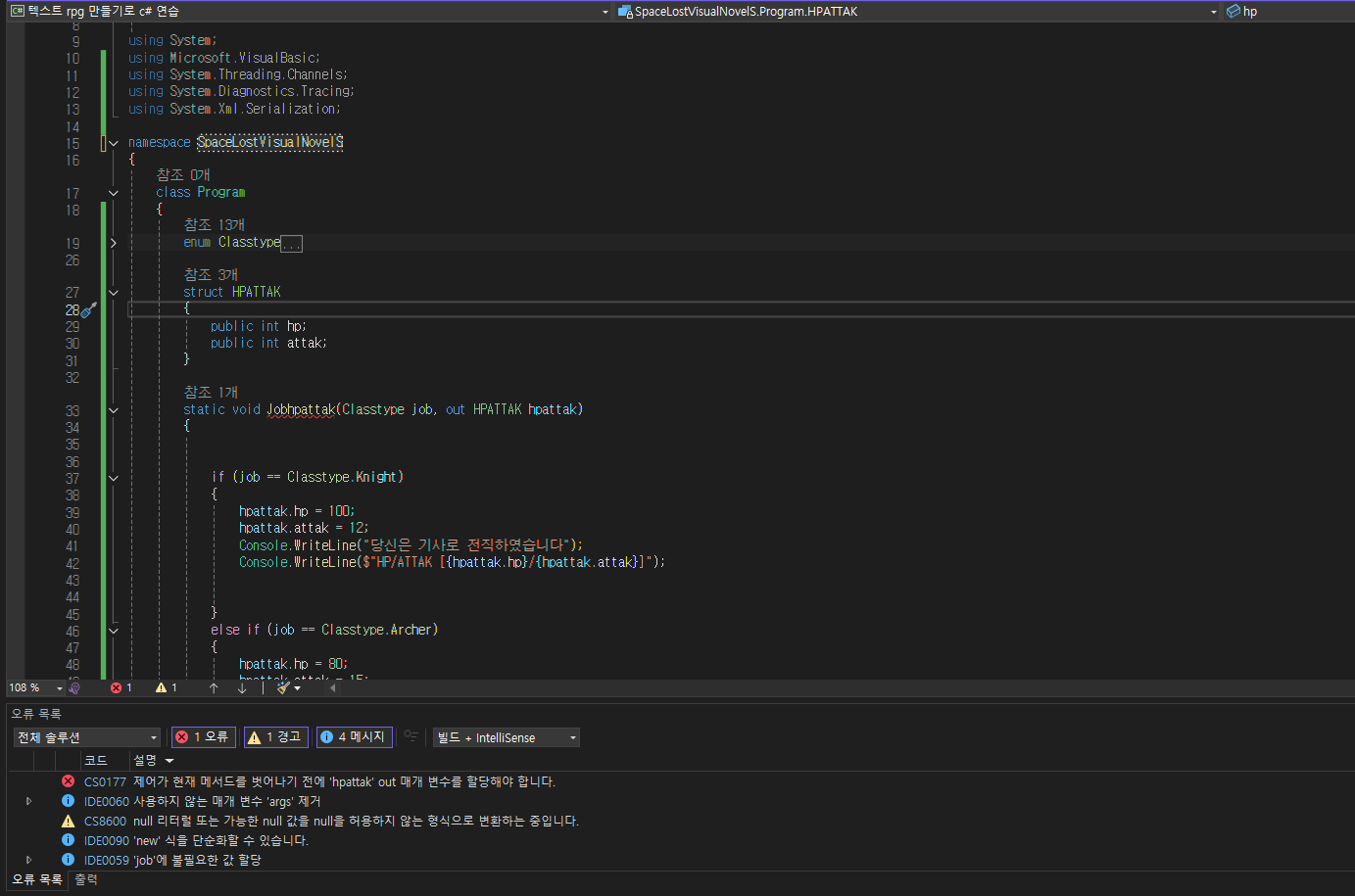The height and width of the screenshot is (896, 1355).
Task: Click the collapsed '...' box after enum Classtype
Action: click(x=292, y=244)
